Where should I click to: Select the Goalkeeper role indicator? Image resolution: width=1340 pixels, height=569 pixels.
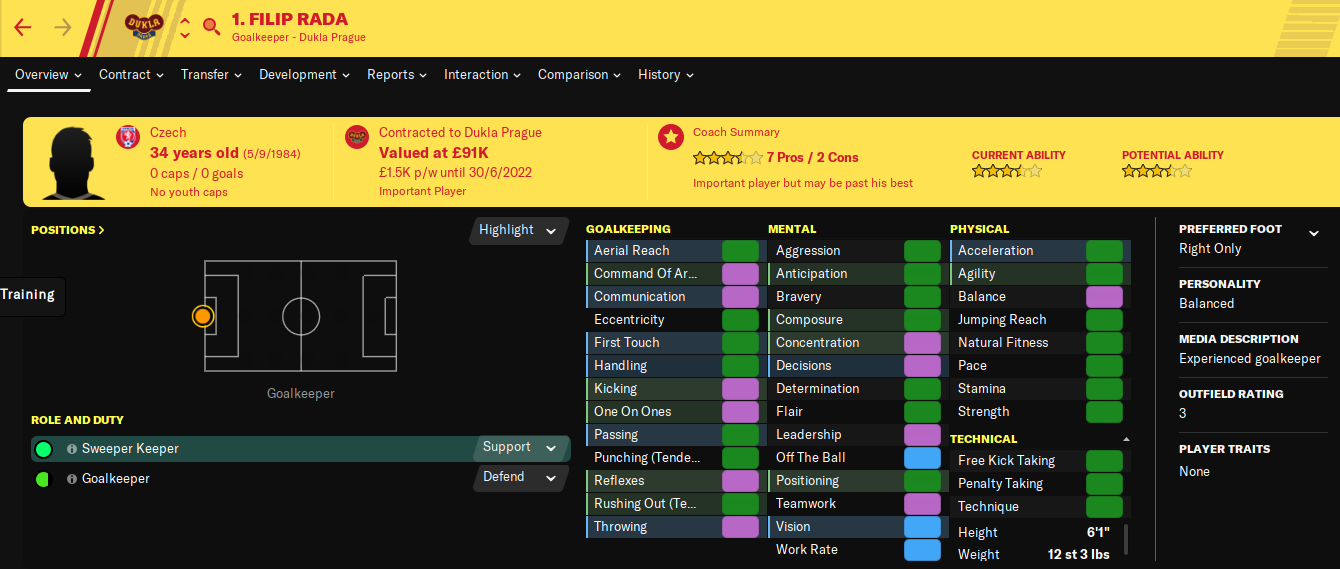point(43,479)
